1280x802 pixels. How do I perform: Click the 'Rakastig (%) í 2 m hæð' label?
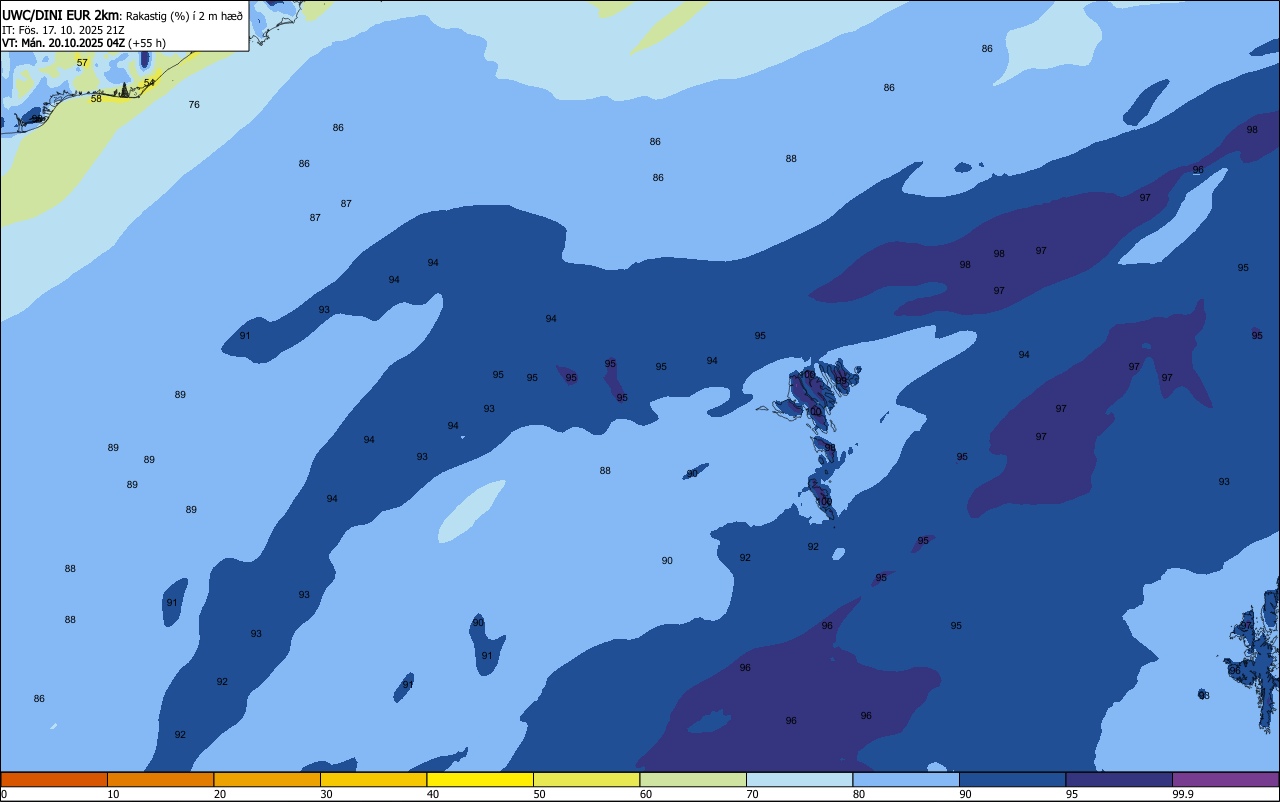[x=184, y=15]
